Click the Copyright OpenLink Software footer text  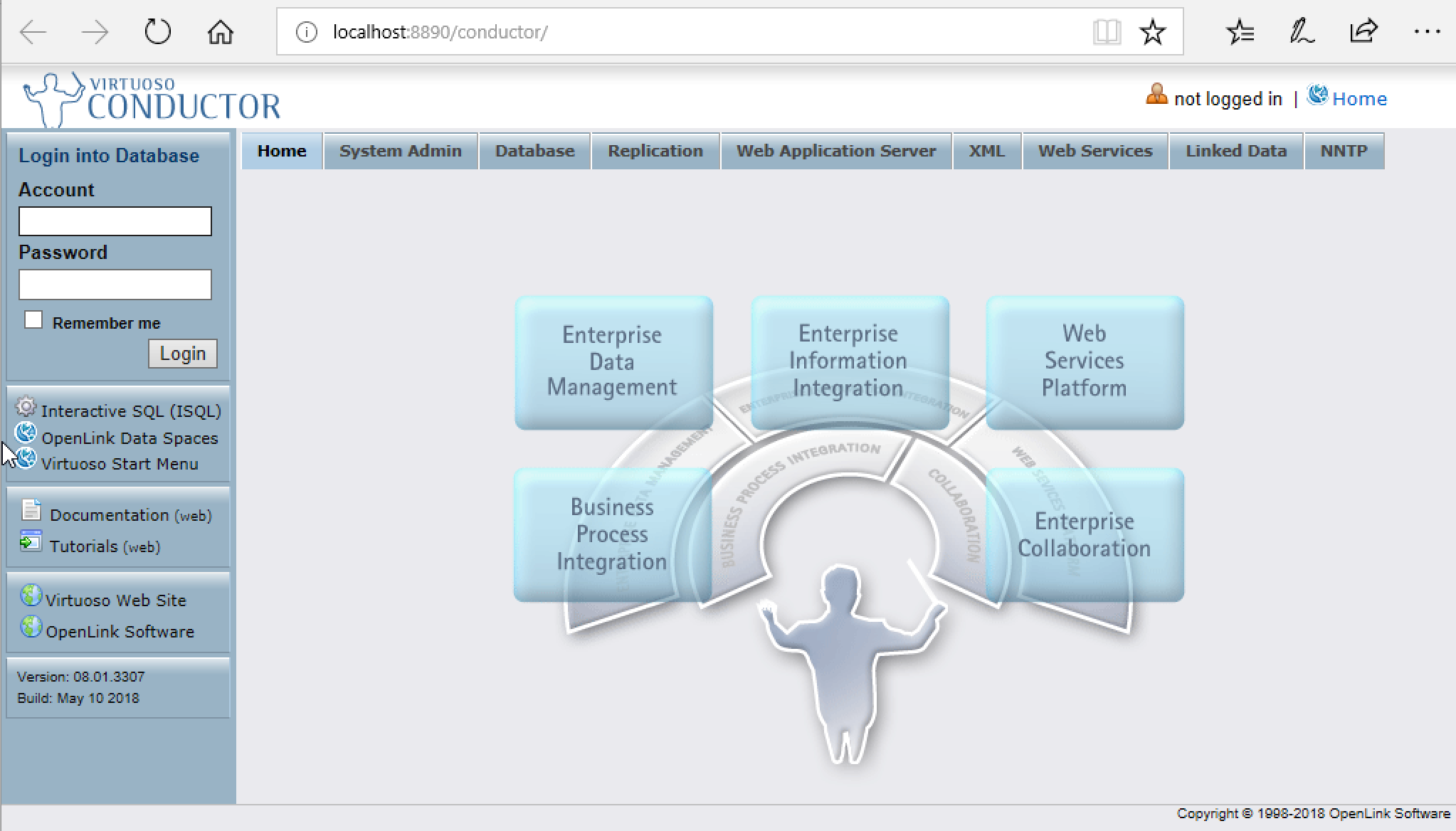click(1313, 813)
